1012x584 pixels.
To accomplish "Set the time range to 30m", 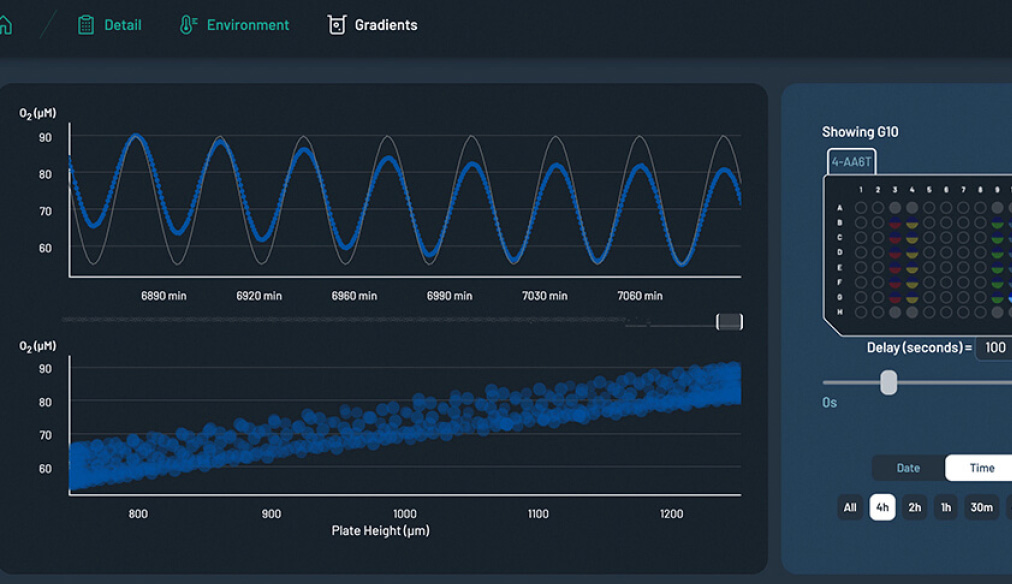I will point(981,507).
